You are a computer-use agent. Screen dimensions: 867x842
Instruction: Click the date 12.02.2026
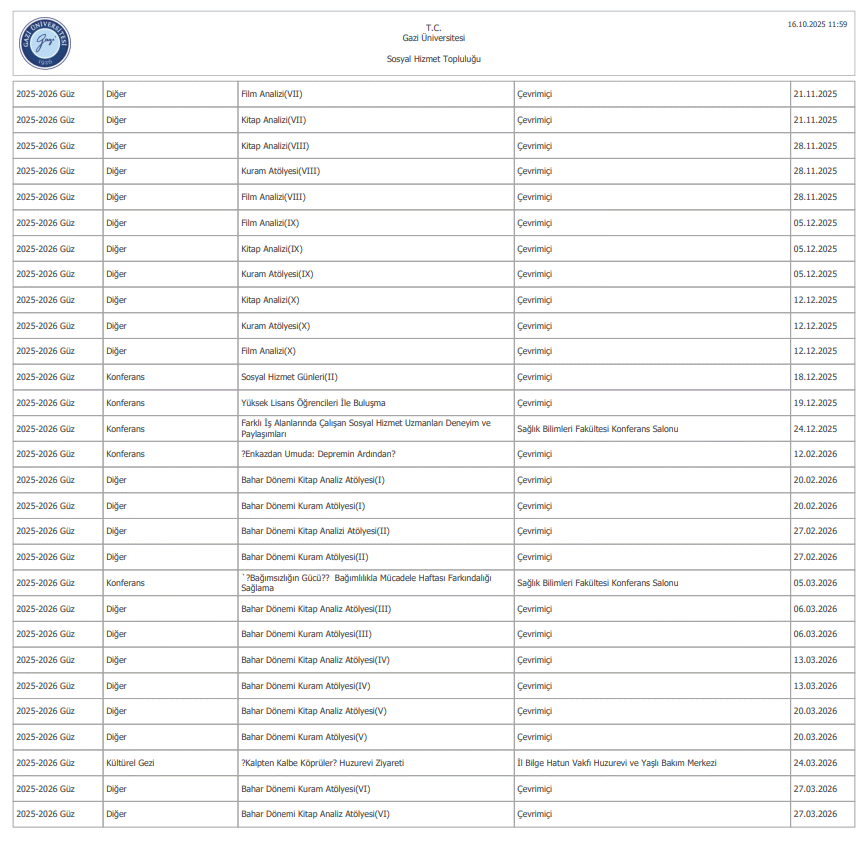[x=814, y=454]
